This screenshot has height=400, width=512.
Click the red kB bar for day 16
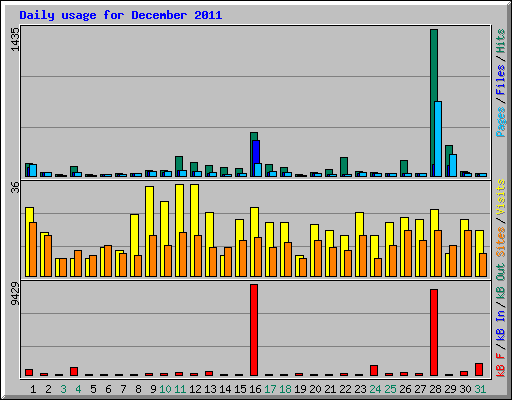254,330
